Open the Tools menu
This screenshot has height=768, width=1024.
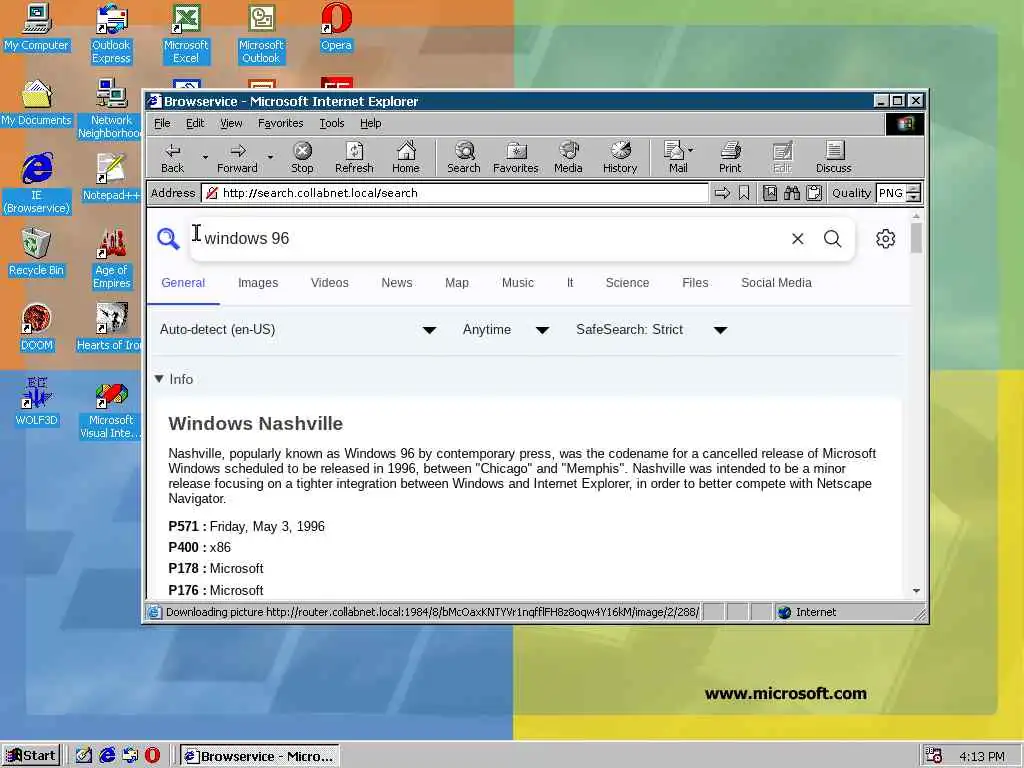(332, 123)
